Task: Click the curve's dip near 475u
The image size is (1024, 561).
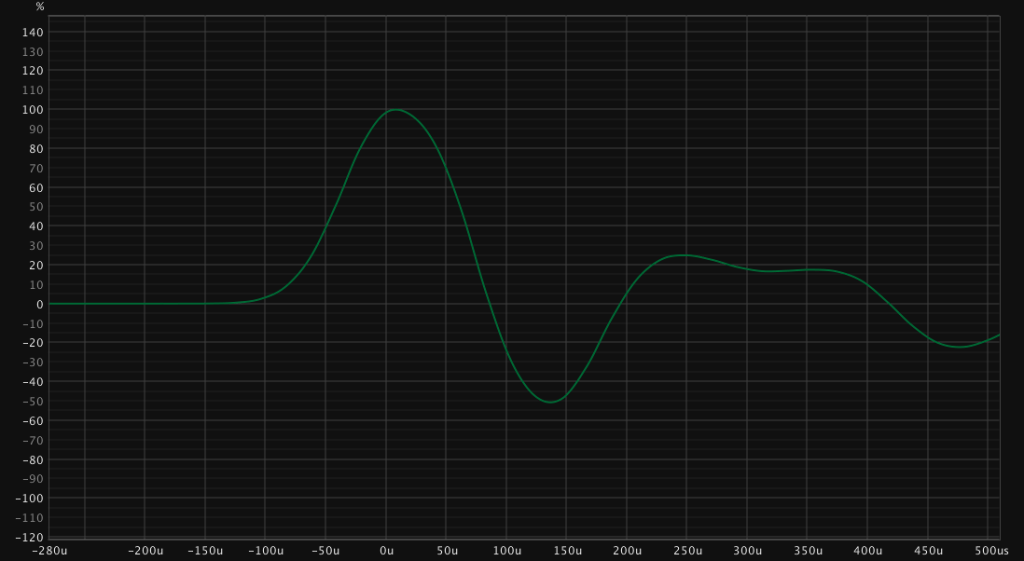Action: pyautogui.click(x=960, y=347)
